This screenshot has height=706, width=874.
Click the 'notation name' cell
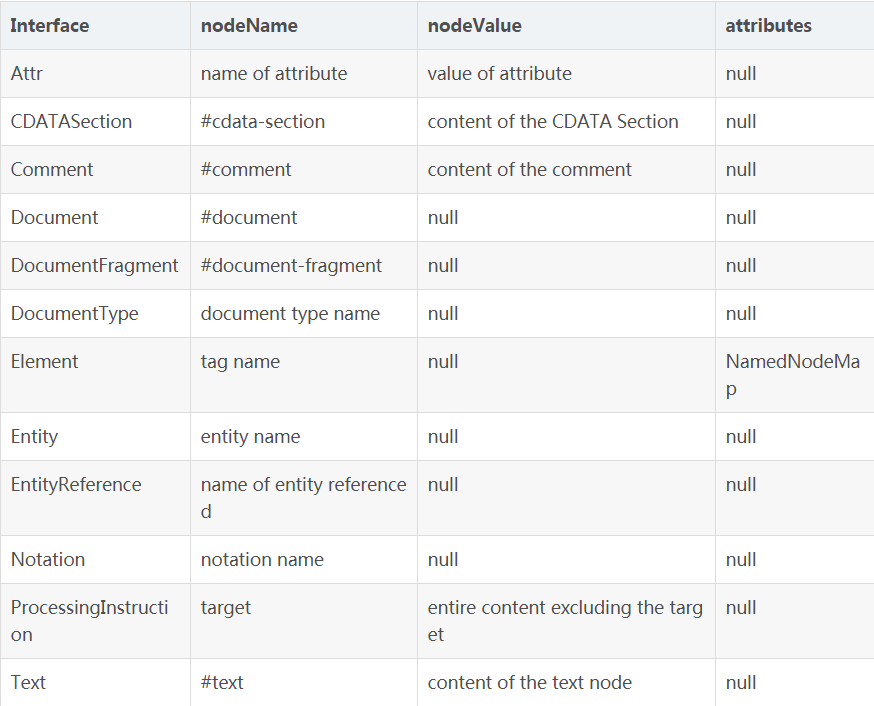304,559
